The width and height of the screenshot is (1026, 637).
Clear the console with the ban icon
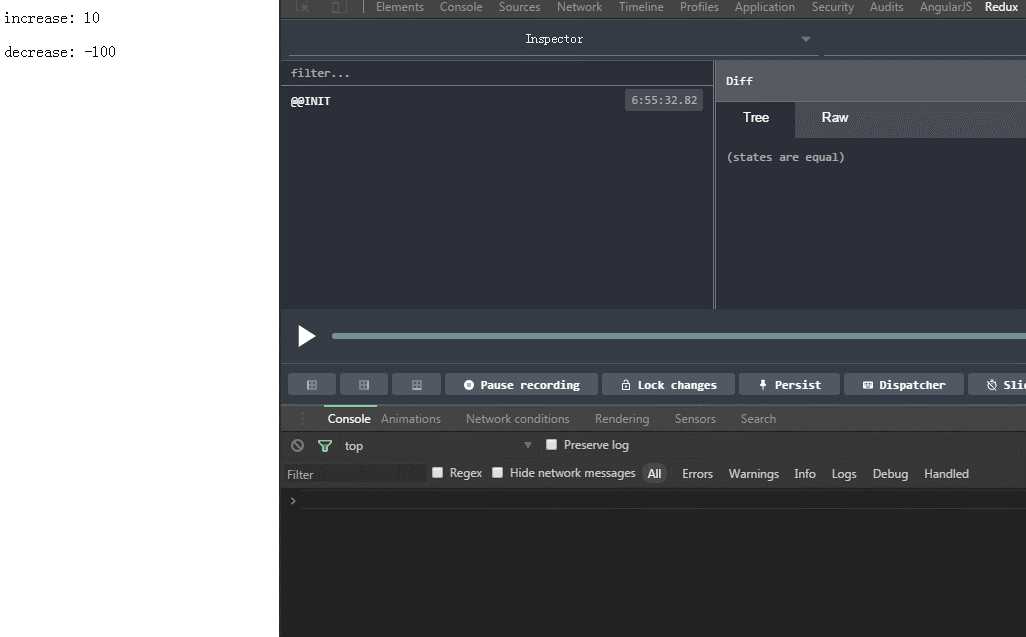298,445
